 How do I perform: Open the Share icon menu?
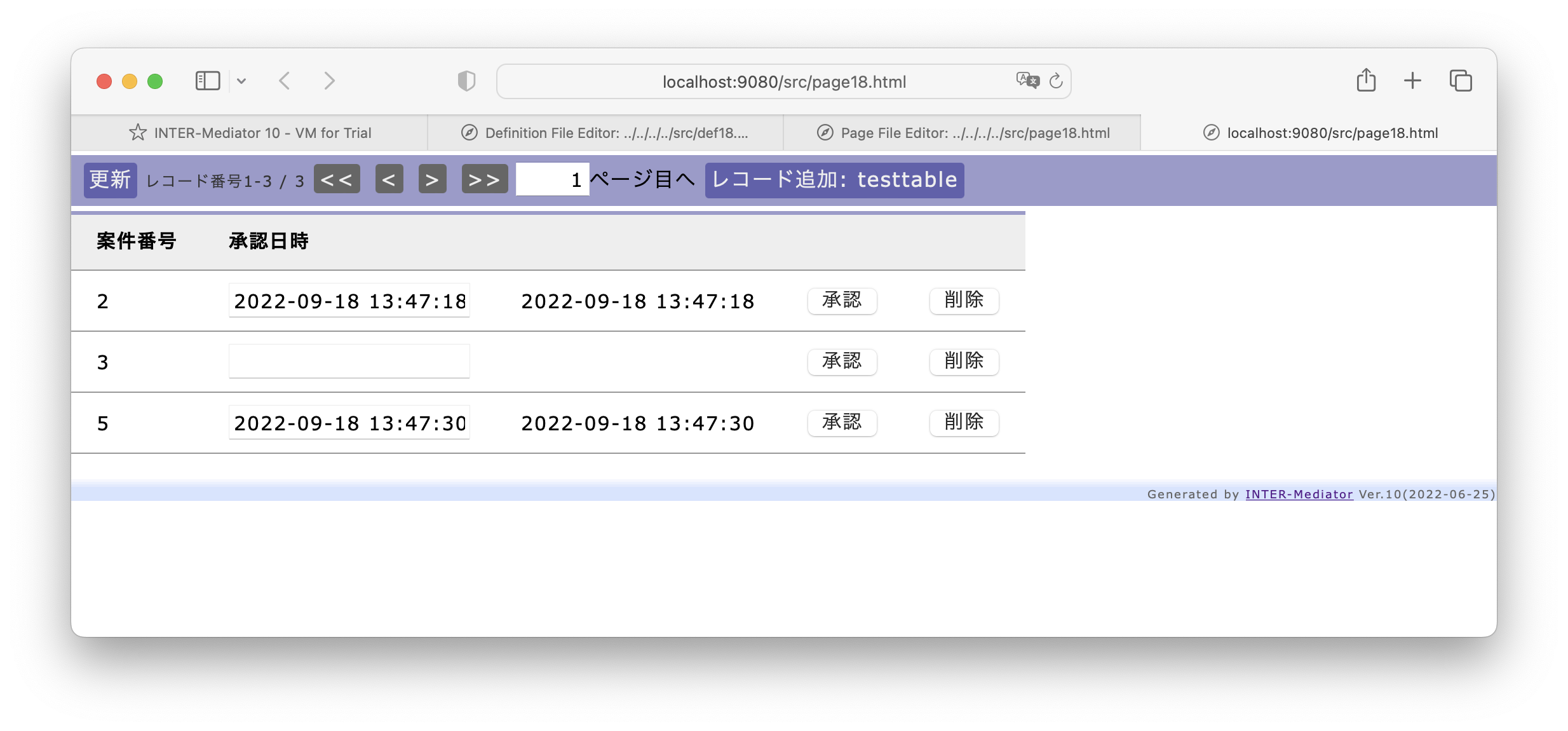pos(1366,80)
